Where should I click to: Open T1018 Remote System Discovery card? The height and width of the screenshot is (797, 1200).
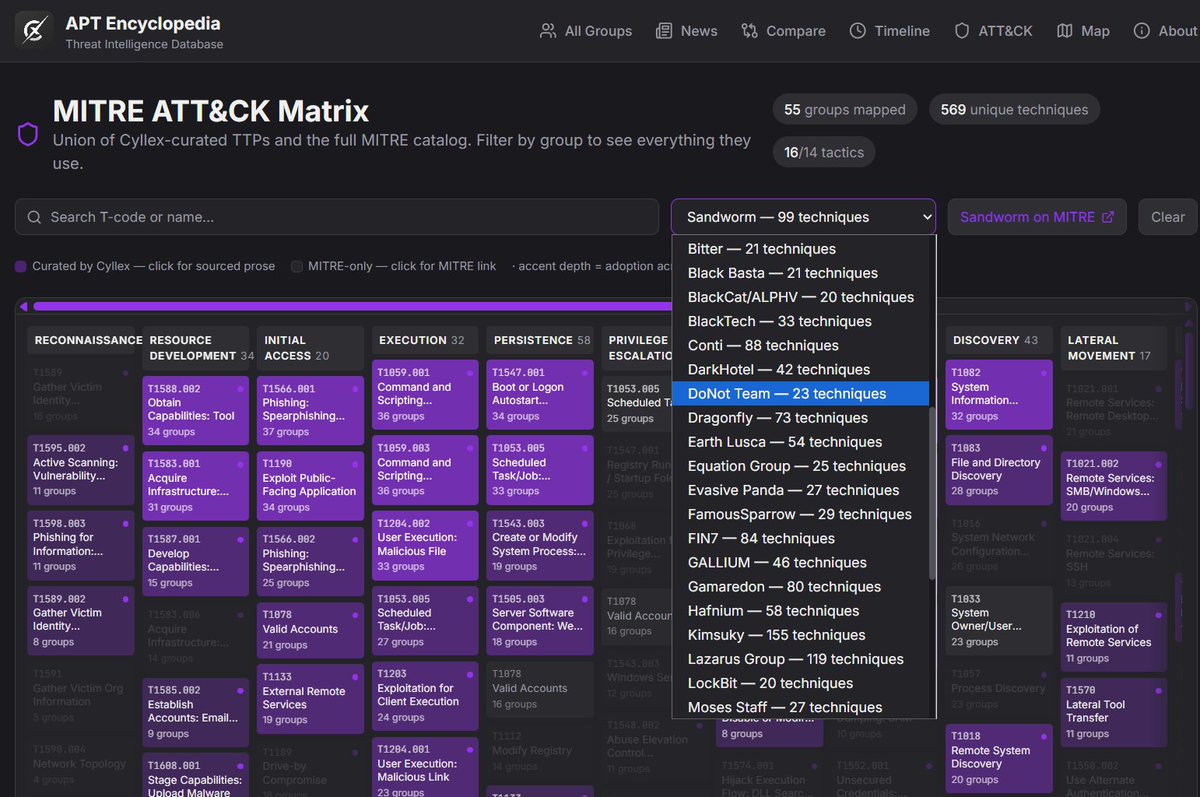pos(1000,758)
